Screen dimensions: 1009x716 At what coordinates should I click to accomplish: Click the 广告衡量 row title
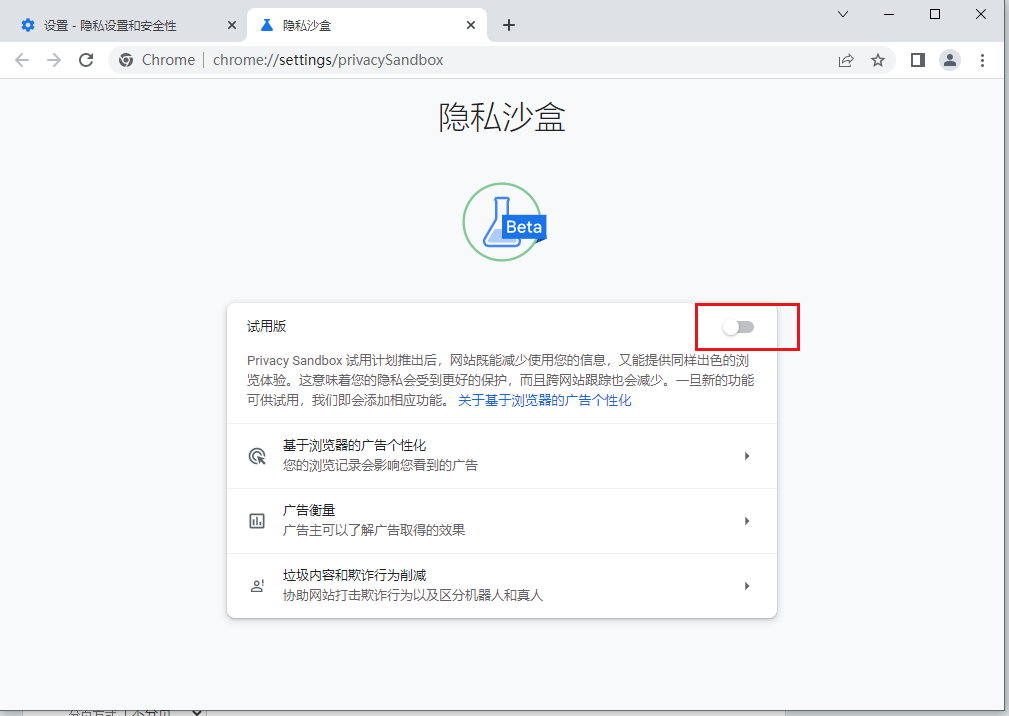(309, 510)
